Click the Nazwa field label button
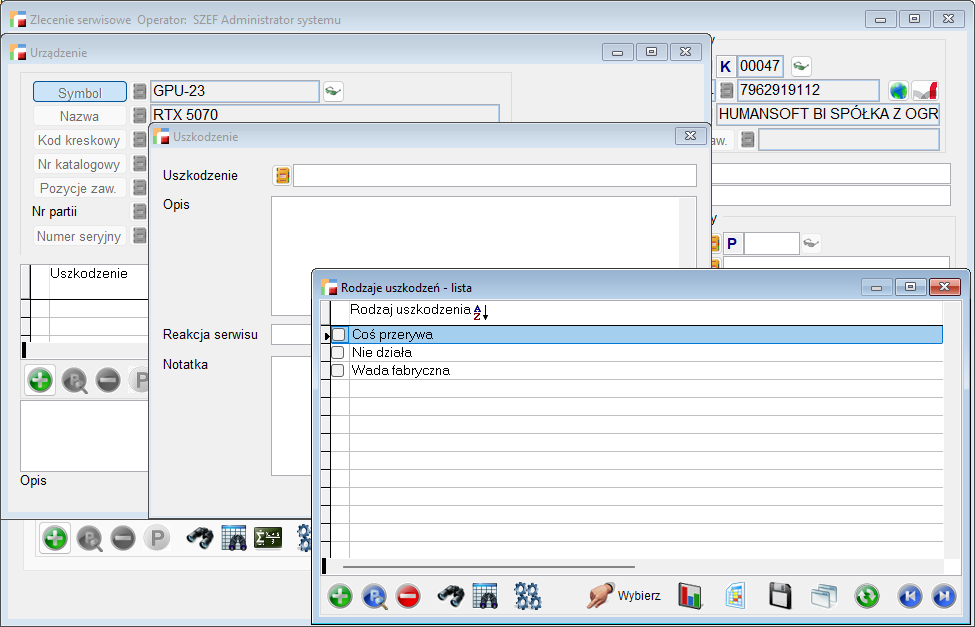Viewport: 975px width, 627px height. pyautogui.click(x=80, y=116)
